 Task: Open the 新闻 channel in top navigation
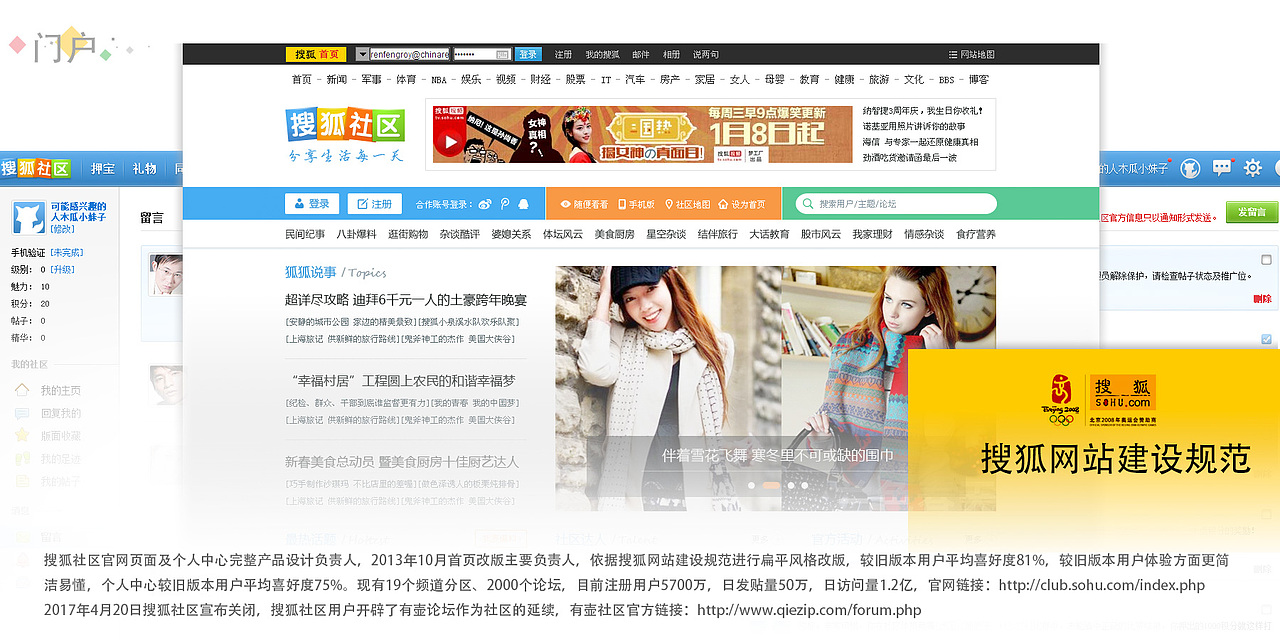pos(337,79)
